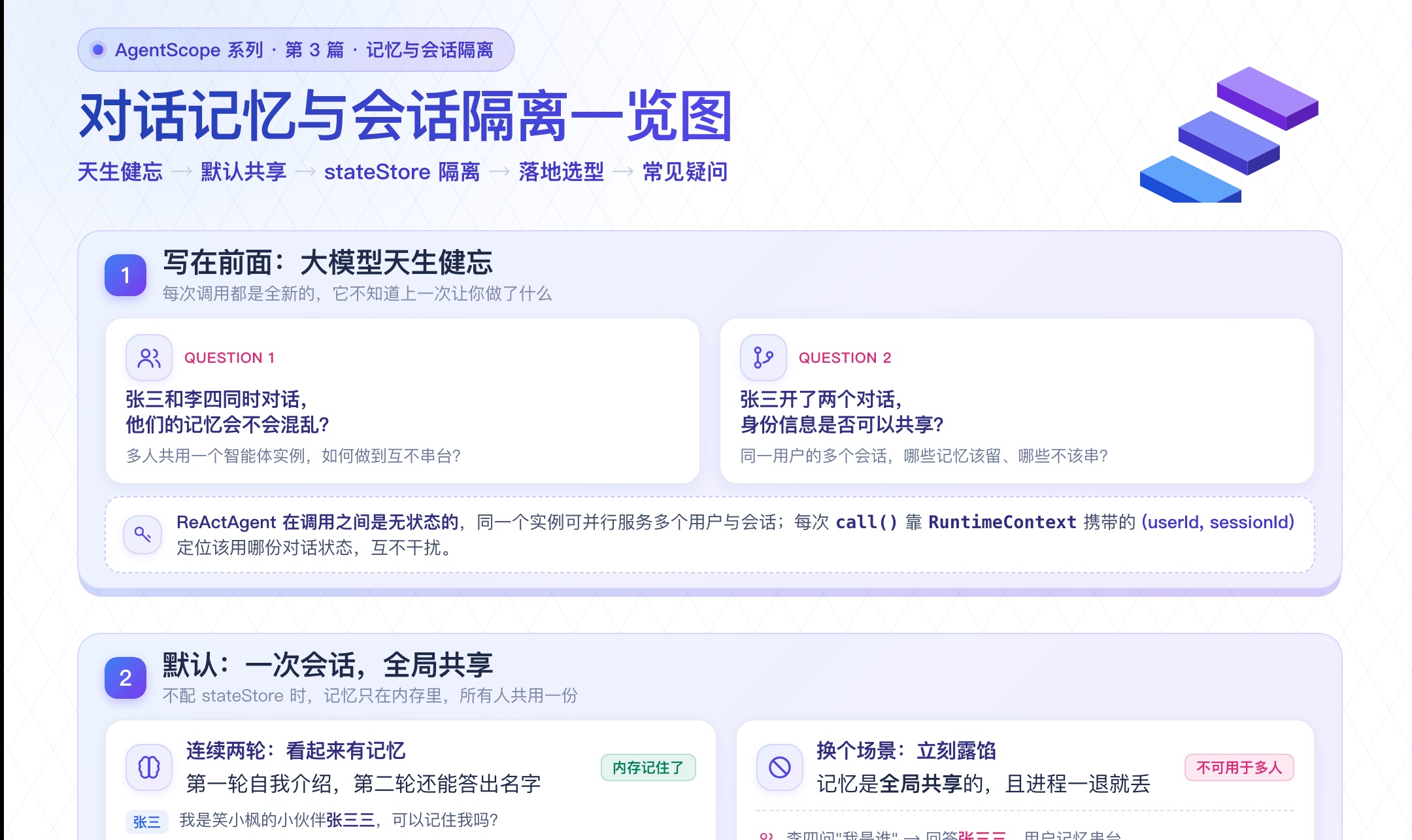Click the dot in the AgentScope series pill
Image resolution: width=1412 pixels, height=840 pixels.
(x=98, y=50)
